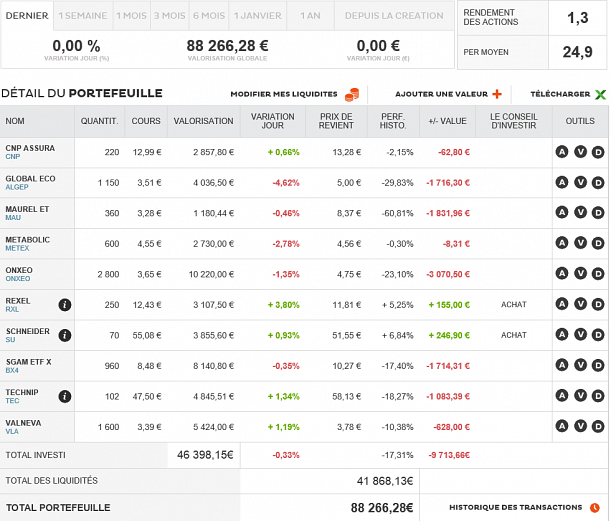Click the +/- VALUE column header
Screen dimensions: 611x521
tap(447, 121)
